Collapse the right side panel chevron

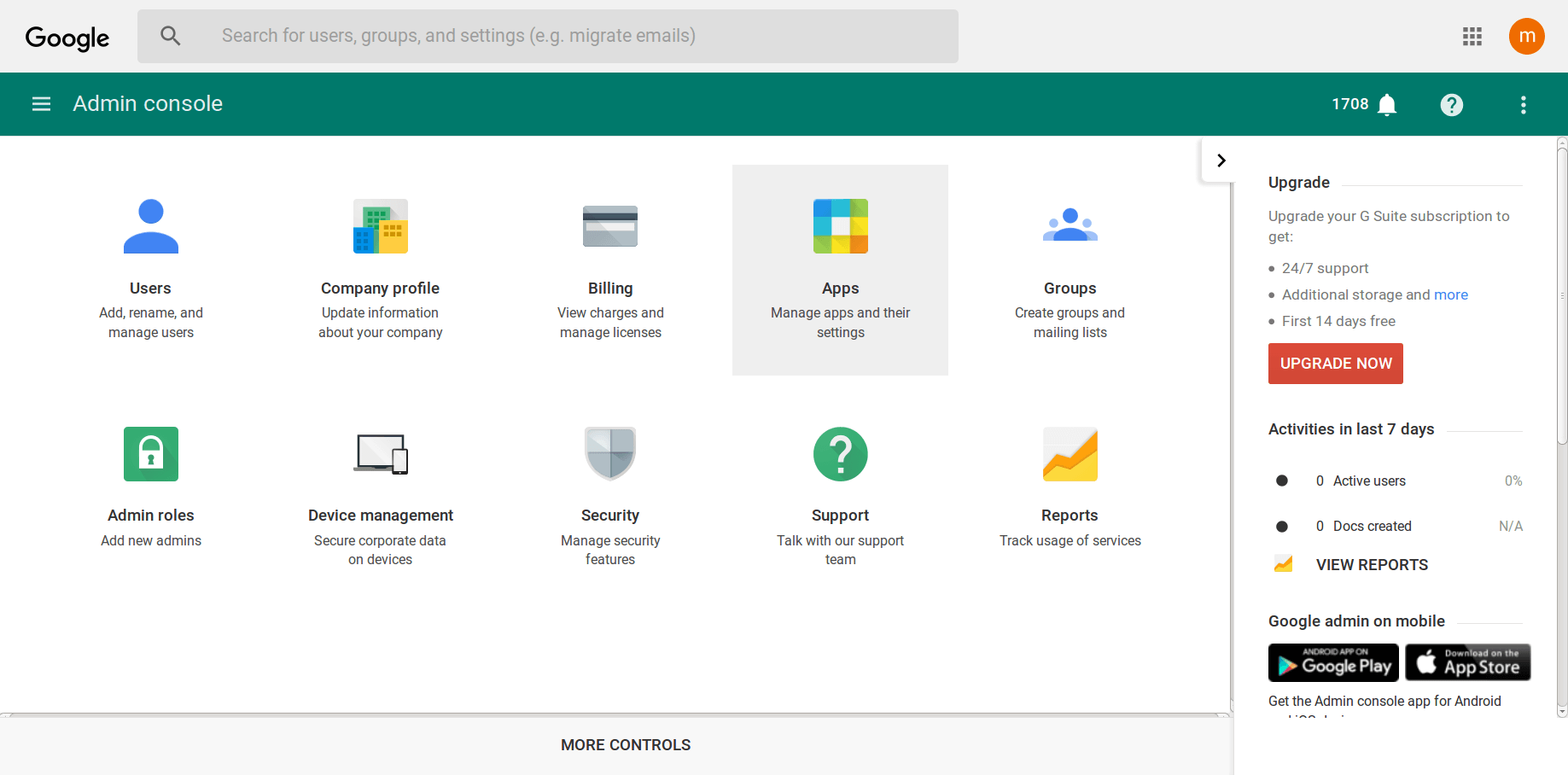1221,160
